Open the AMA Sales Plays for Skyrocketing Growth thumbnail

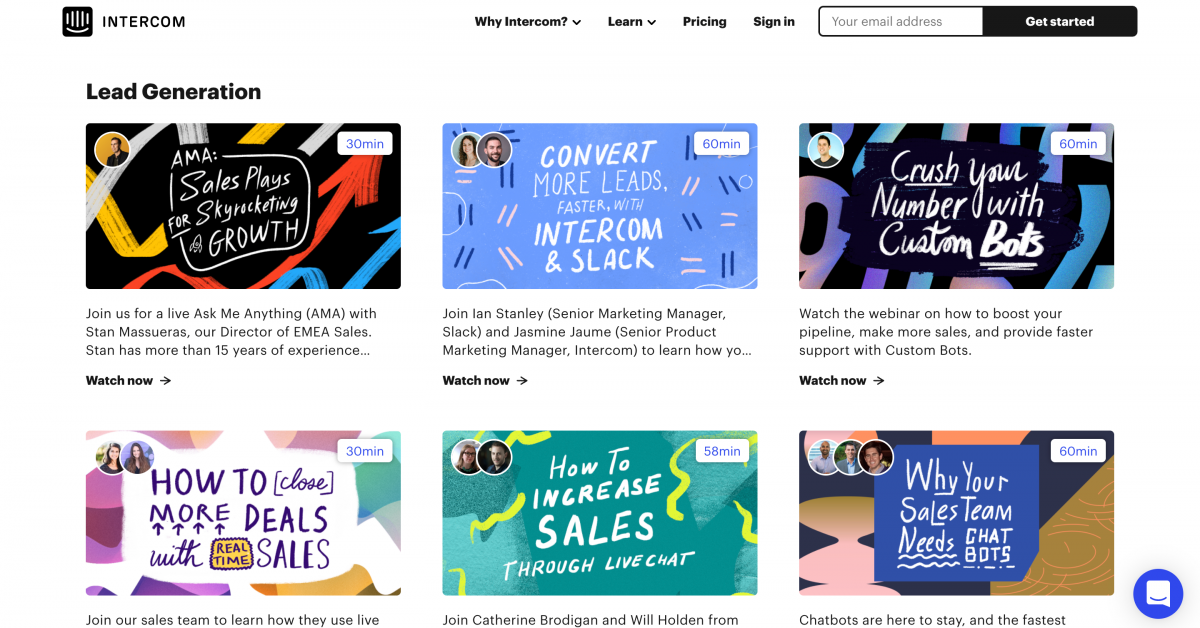click(243, 206)
